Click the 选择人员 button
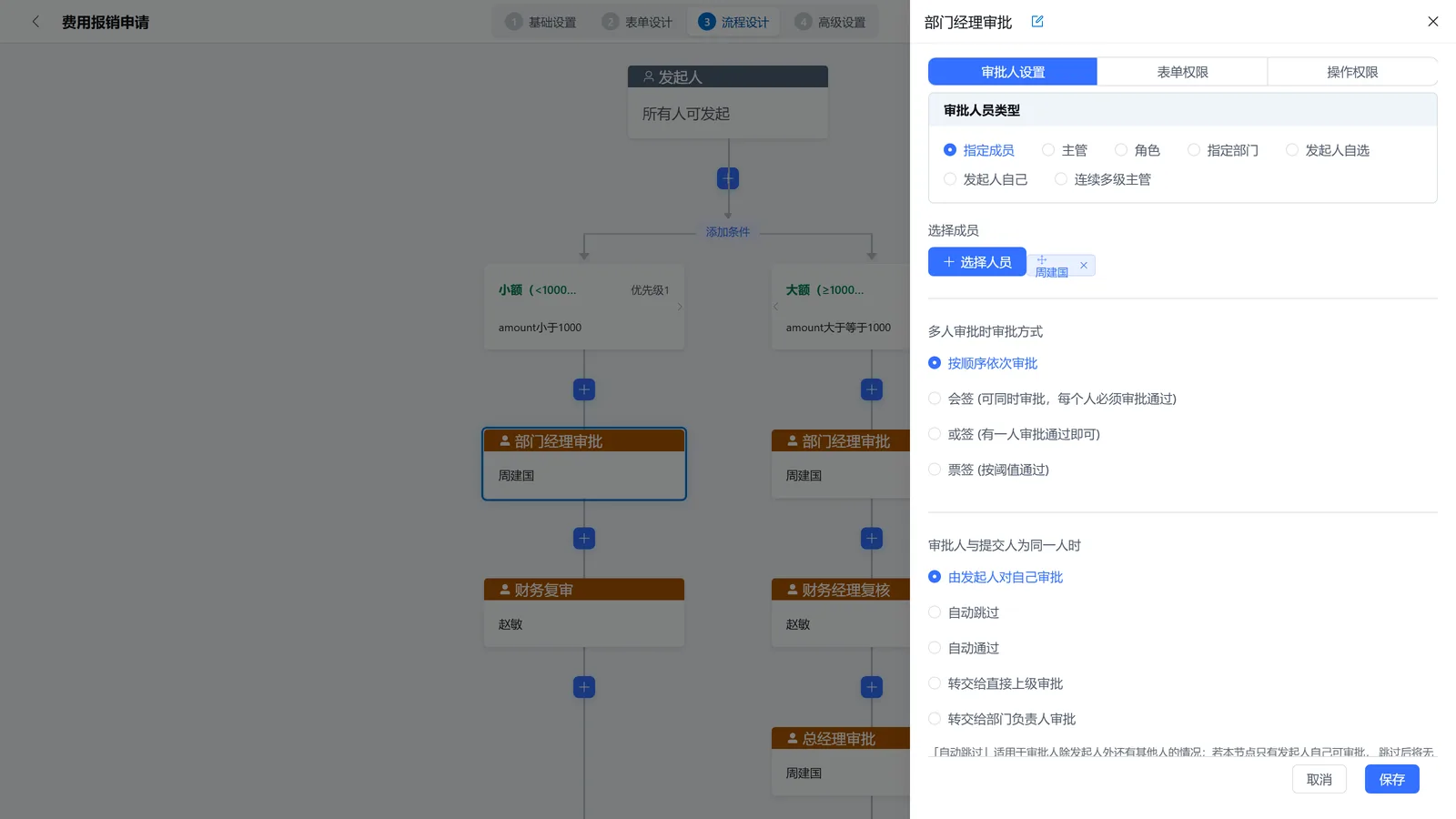 pos(977,262)
